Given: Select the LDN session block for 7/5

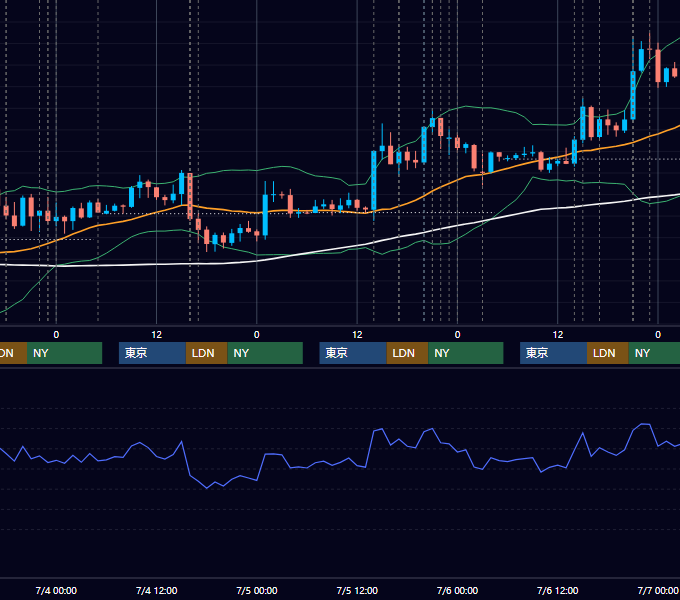Looking at the screenshot, I should pos(407,353).
